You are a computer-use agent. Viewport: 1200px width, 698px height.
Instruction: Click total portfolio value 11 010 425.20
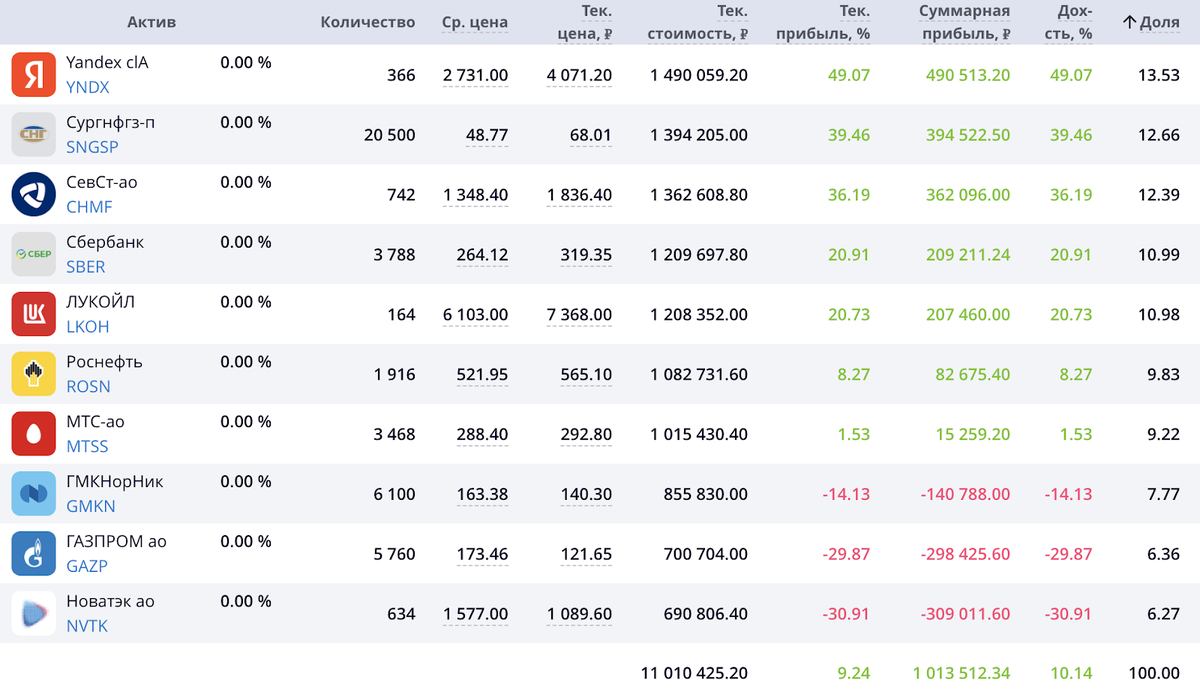(694, 673)
